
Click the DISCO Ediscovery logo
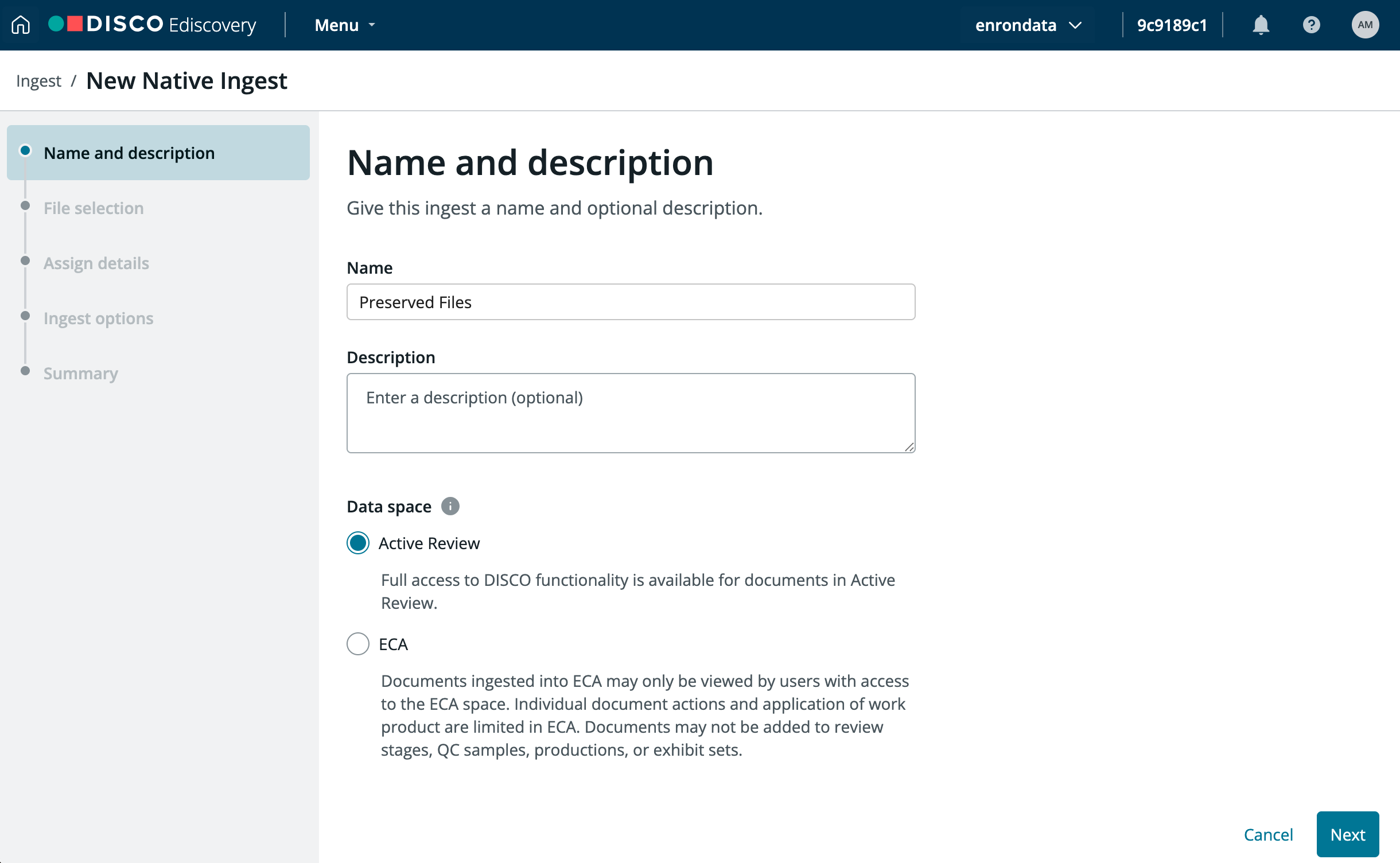pos(153,25)
